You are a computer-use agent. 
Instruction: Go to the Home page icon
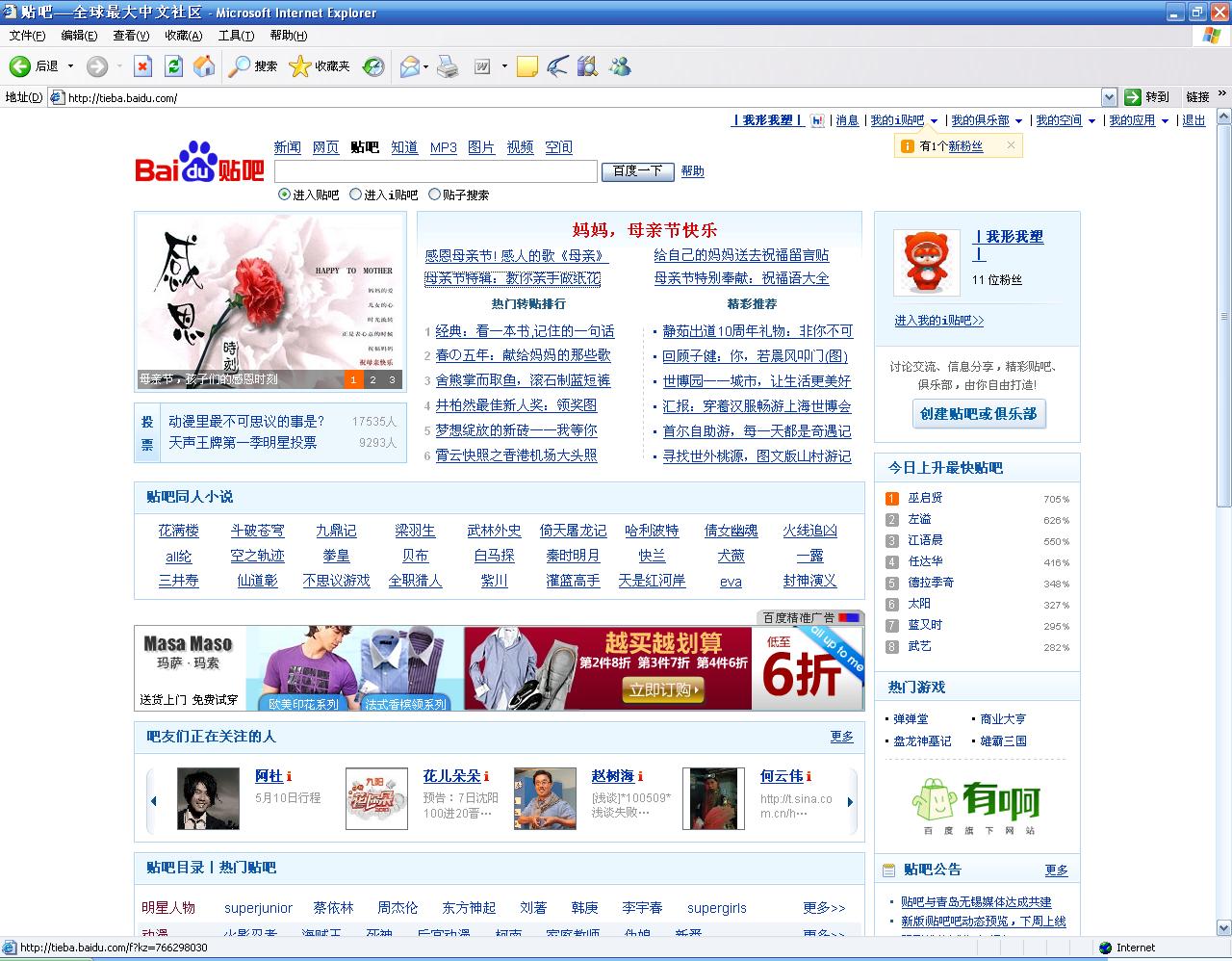pos(204,66)
